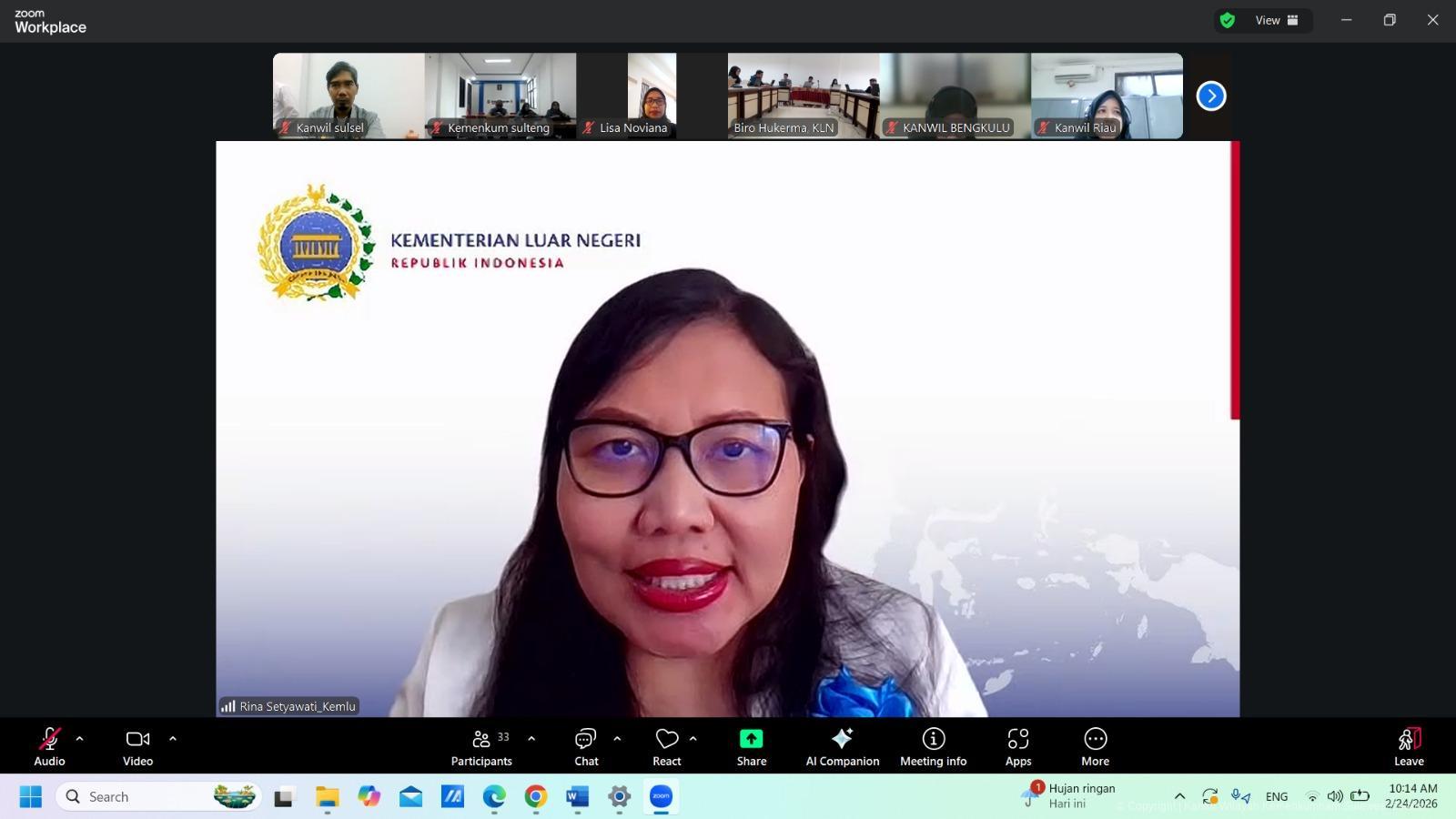Leave the meeting

pos(1408,747)
